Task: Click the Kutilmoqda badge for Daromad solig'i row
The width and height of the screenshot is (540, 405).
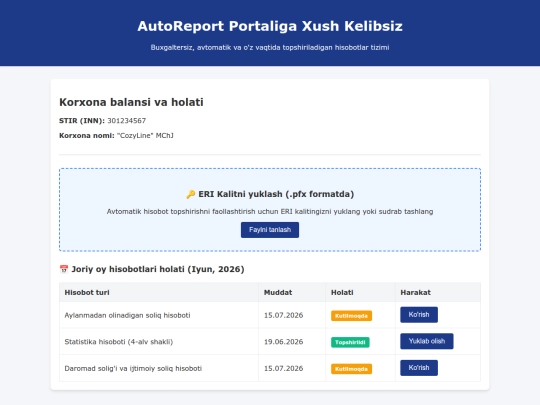Action: click(351, 369)
